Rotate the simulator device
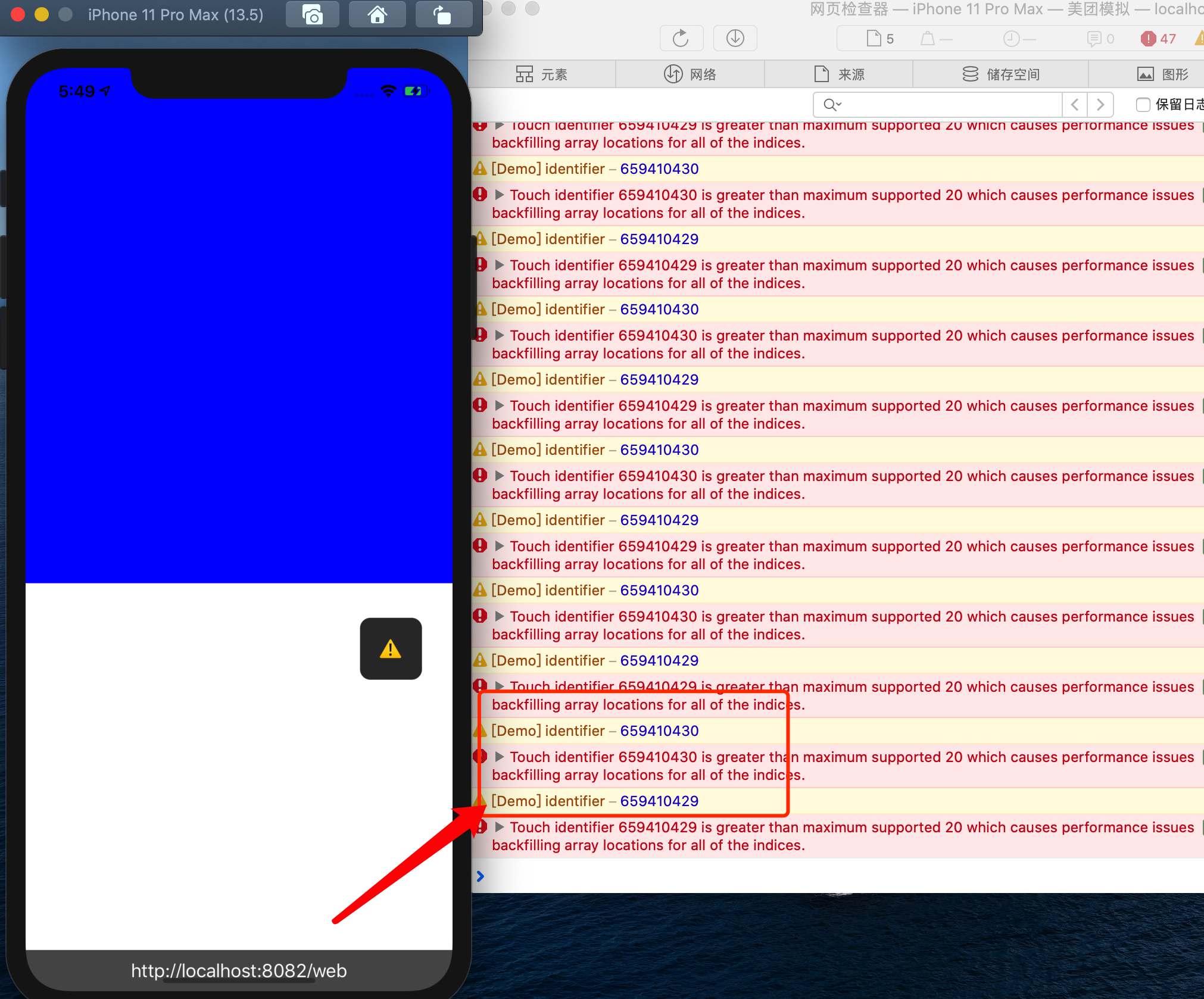Image resolution: width=1204 pixels, height=999 pixels. [443, 14]
